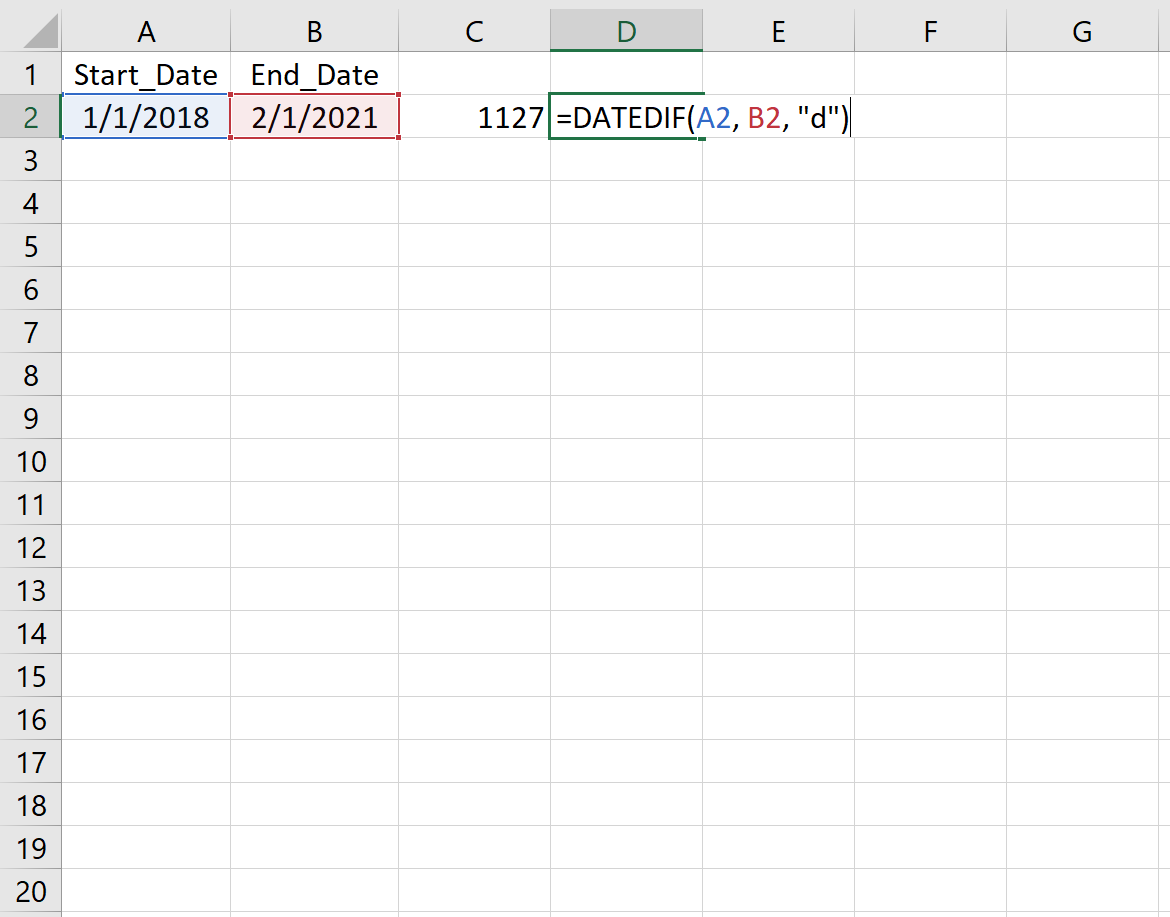Viewport: 1170px width, 917px height.
Task: Click empty cell F2 beside the formula
Action: click(x=930, y=117)
